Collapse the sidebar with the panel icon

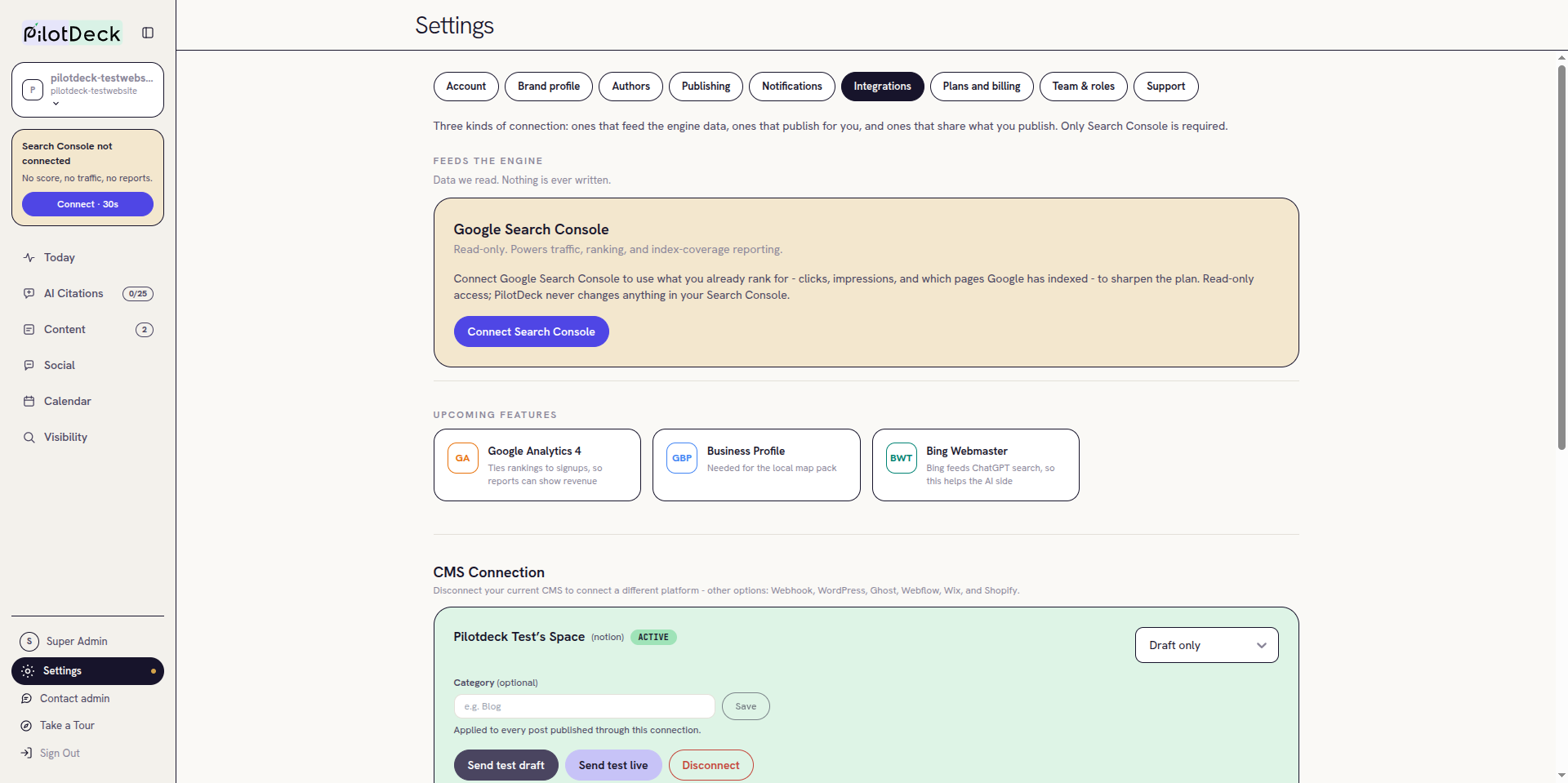click(148, 33)
